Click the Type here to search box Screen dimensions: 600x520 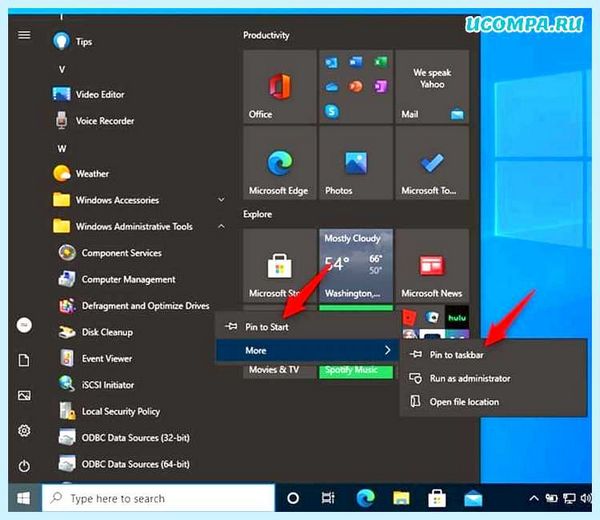click(x=158, y=498)
